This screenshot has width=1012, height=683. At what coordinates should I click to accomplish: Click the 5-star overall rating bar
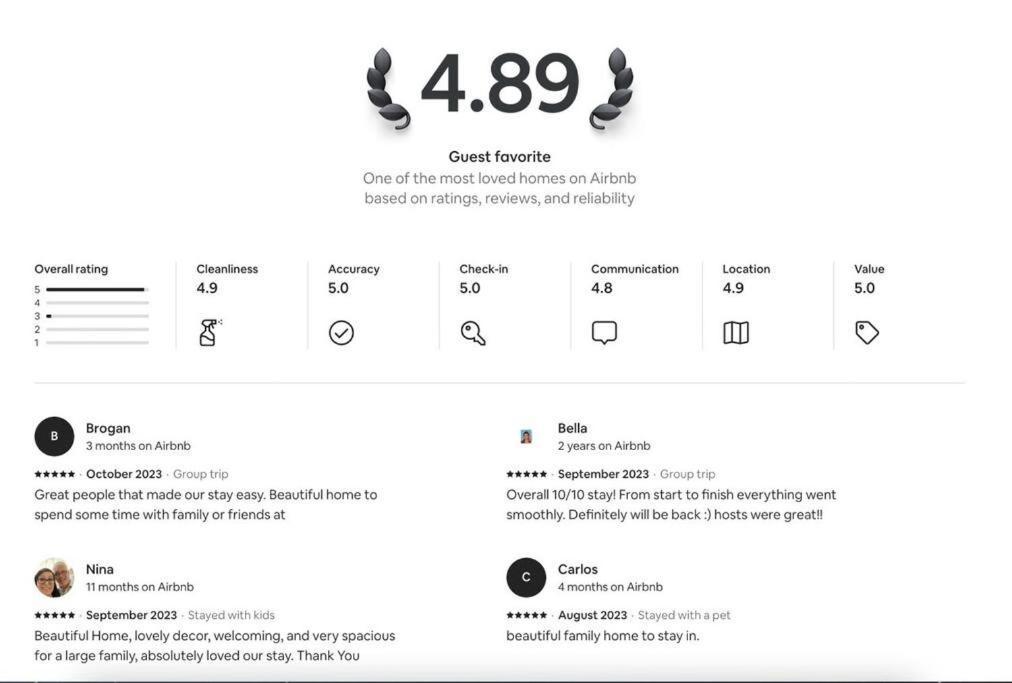pos(97,290)
